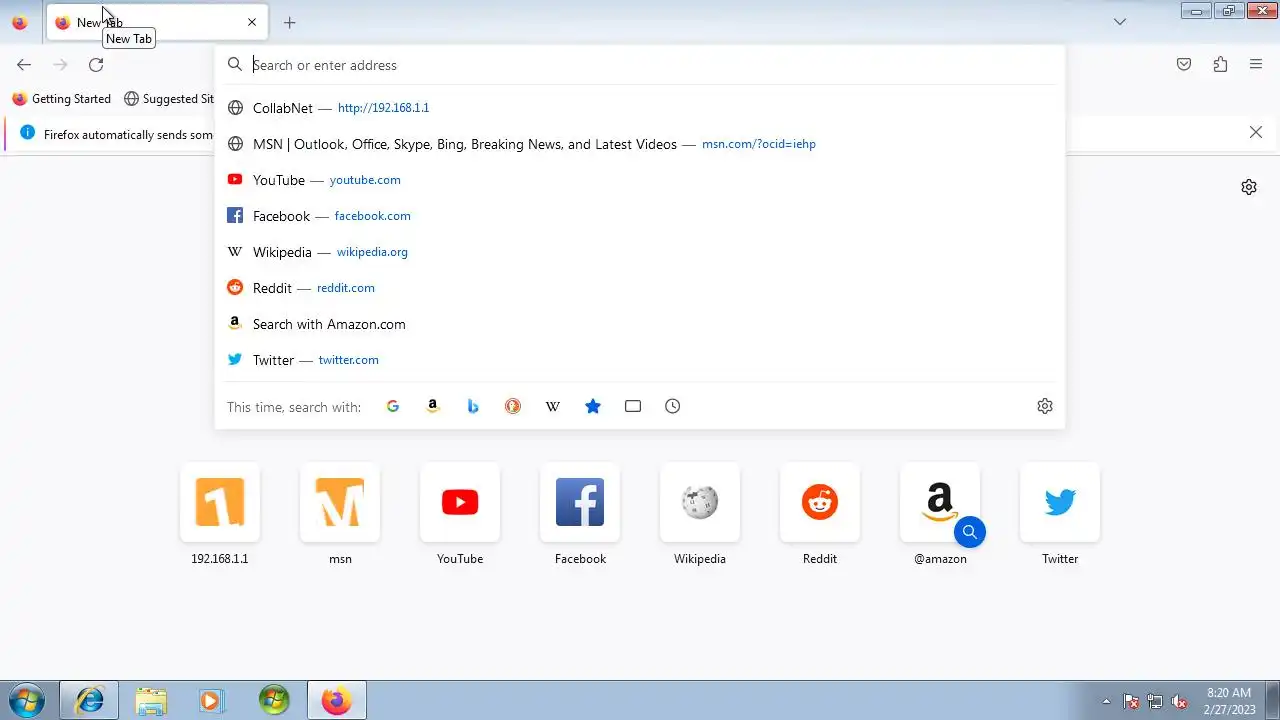Click the muted volume tray icon

pos(1179,701)
